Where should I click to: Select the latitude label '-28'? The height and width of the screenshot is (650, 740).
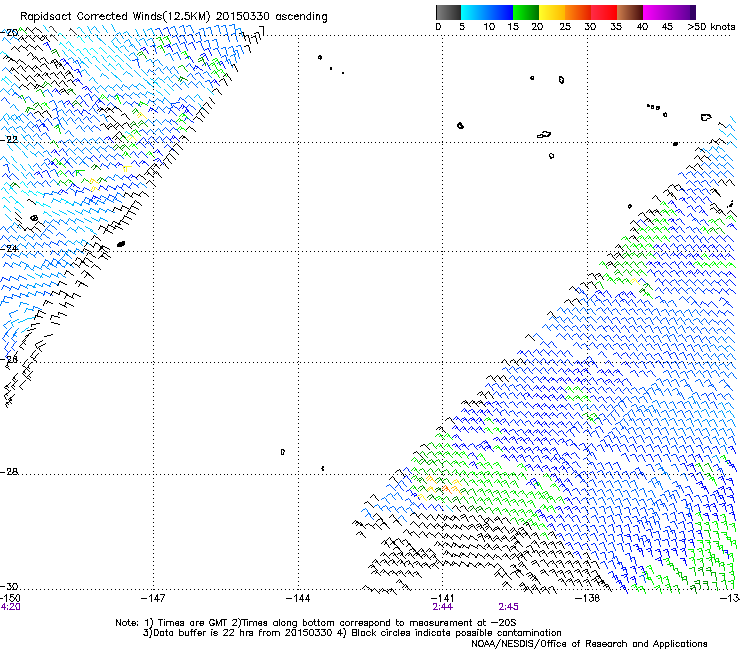pyautogui.click(x=9, y=472)
